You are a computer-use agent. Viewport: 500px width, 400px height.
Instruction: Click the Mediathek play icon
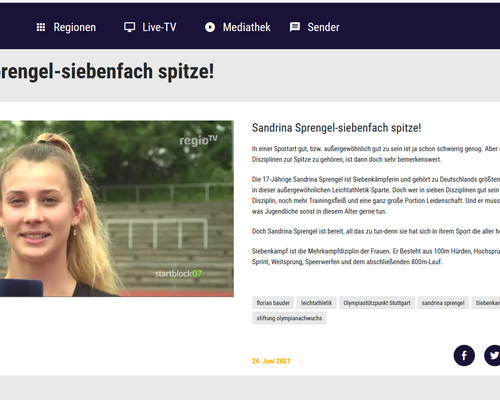click(x=210, y=27)
